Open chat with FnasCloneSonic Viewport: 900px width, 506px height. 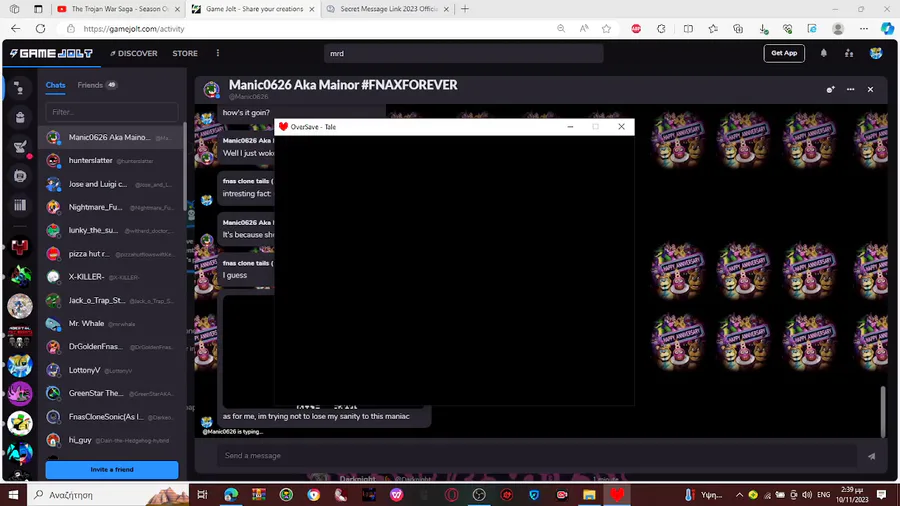(111, 417)
